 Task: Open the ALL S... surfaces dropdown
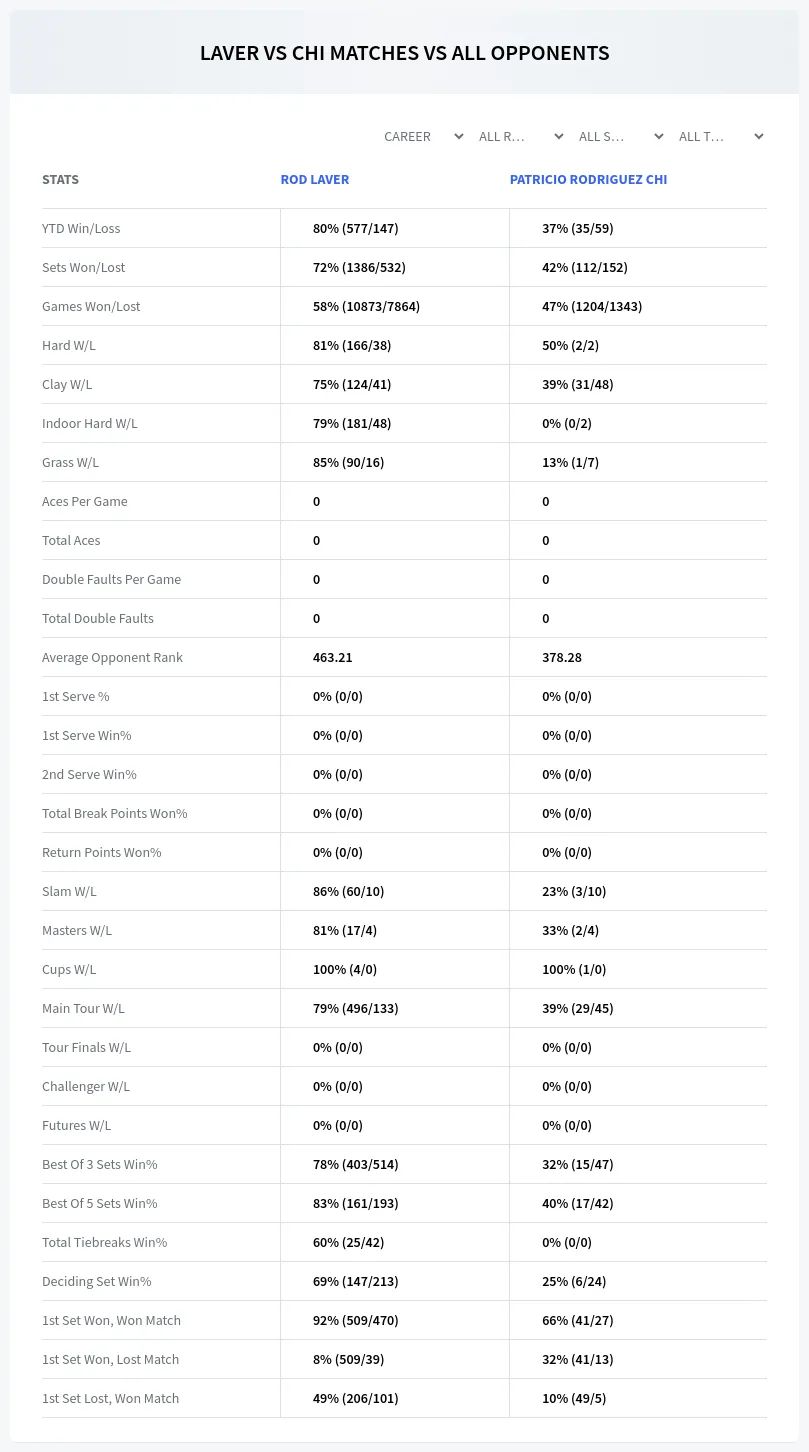click(x=621, y=136)
